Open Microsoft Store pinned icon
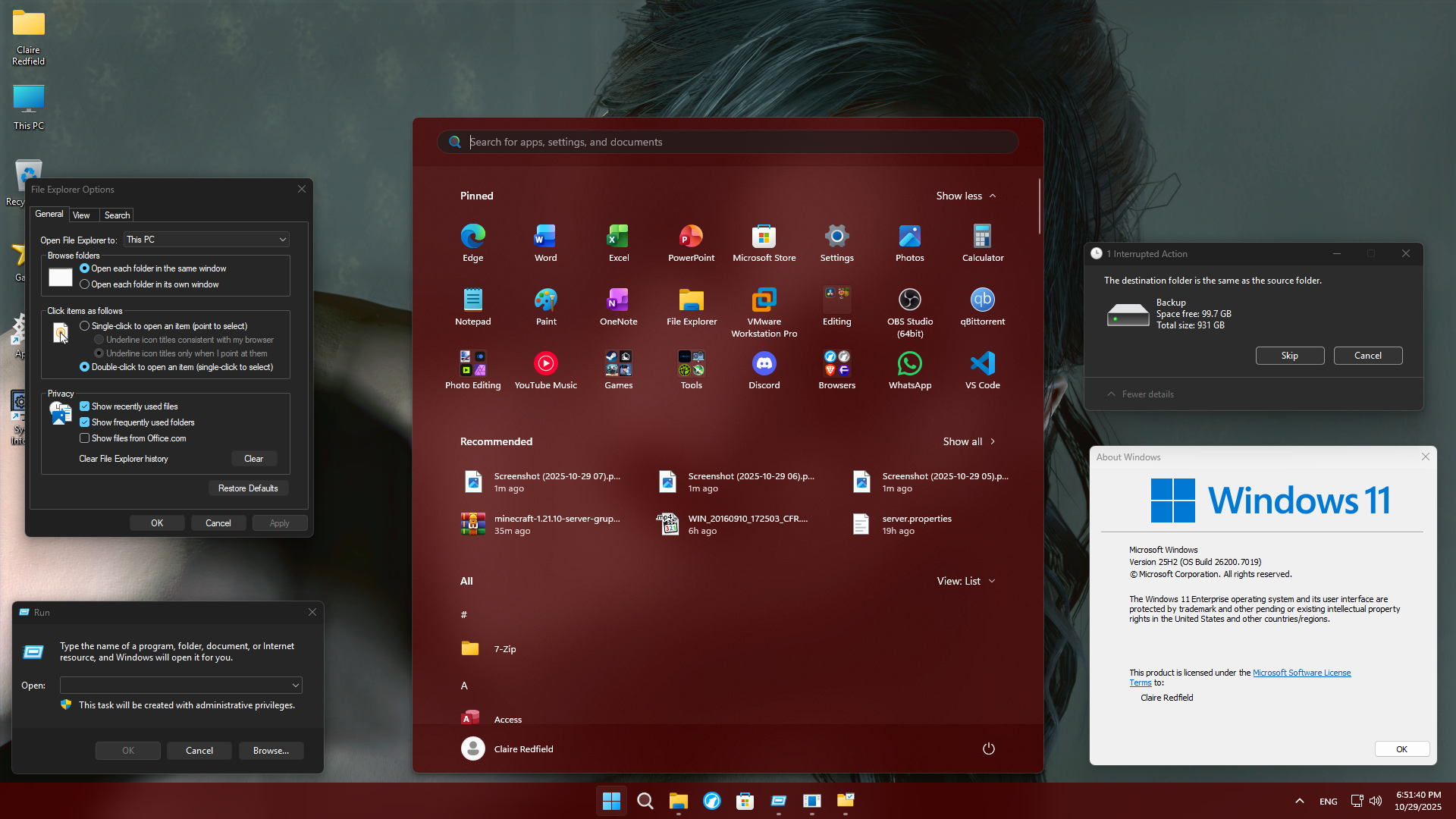 (x=764, y=243)
